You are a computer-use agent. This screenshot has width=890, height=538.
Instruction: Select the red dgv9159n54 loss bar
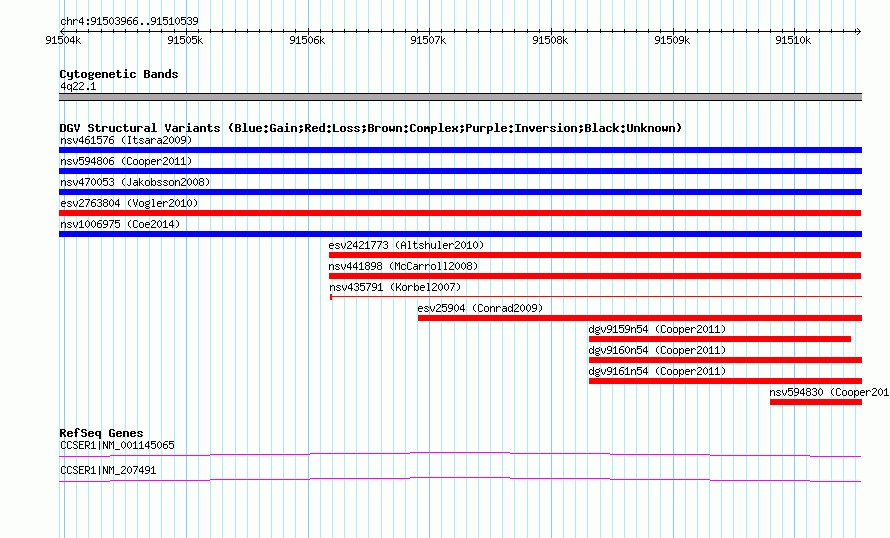pyautogui.click(x=720, y=339)
